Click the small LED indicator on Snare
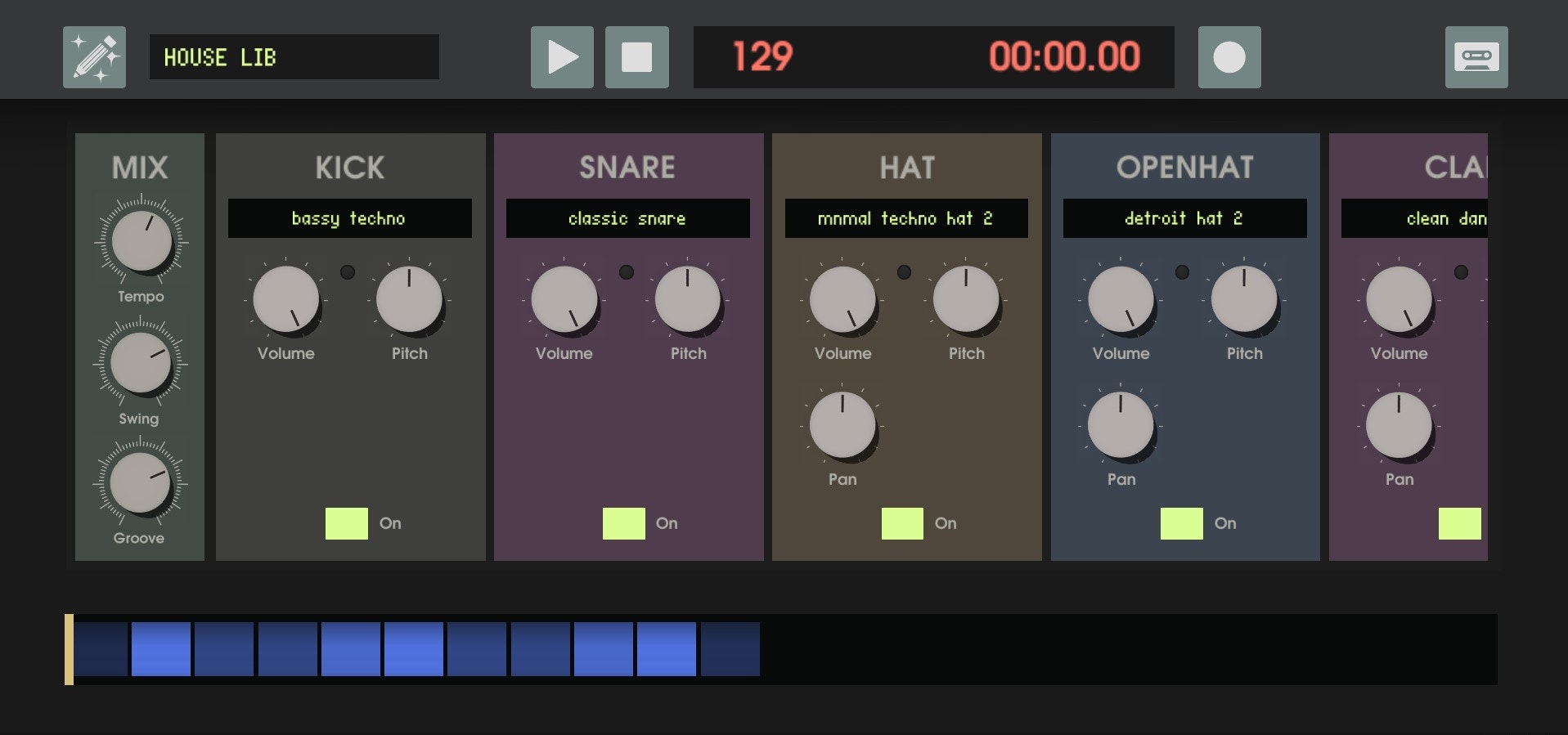Screen dimensions: 1568x735 coord(627,272)
